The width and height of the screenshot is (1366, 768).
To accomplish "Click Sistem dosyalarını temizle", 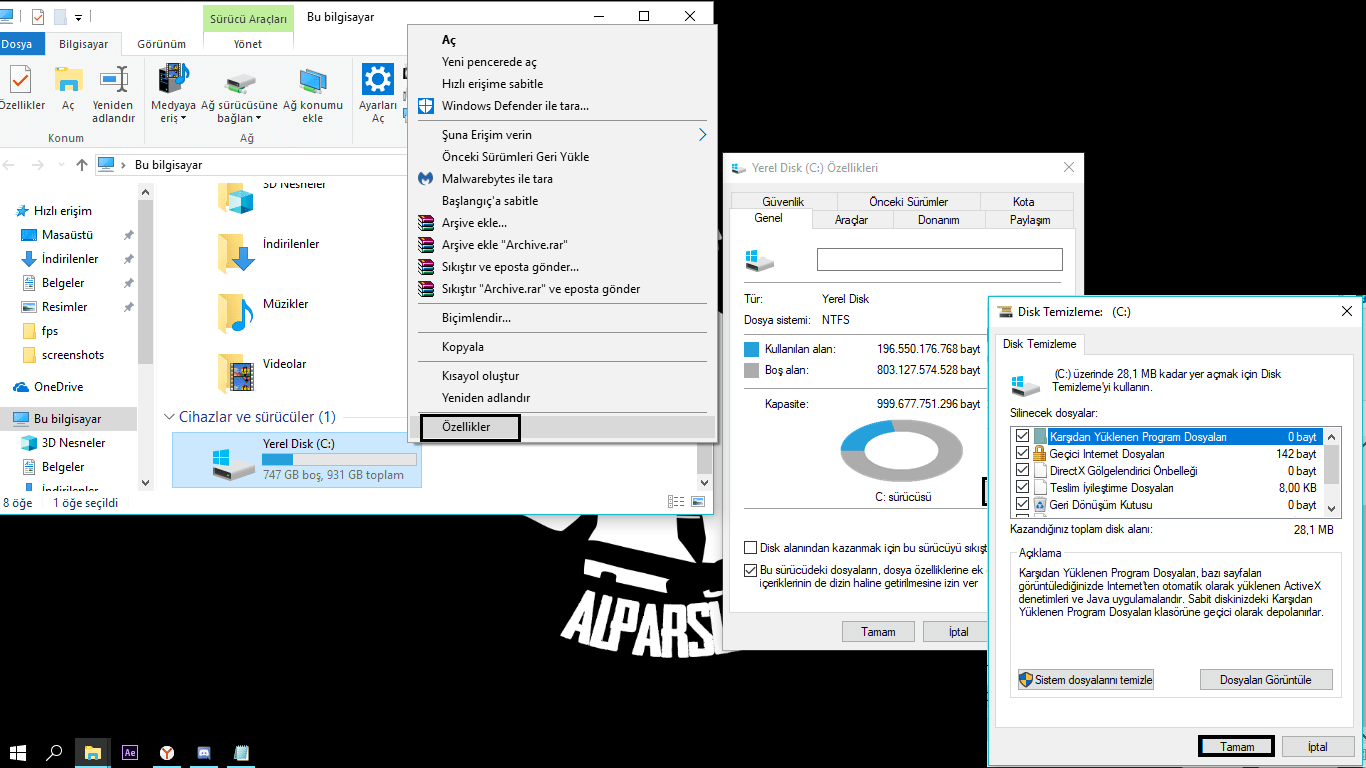I will click(1086, 680).
